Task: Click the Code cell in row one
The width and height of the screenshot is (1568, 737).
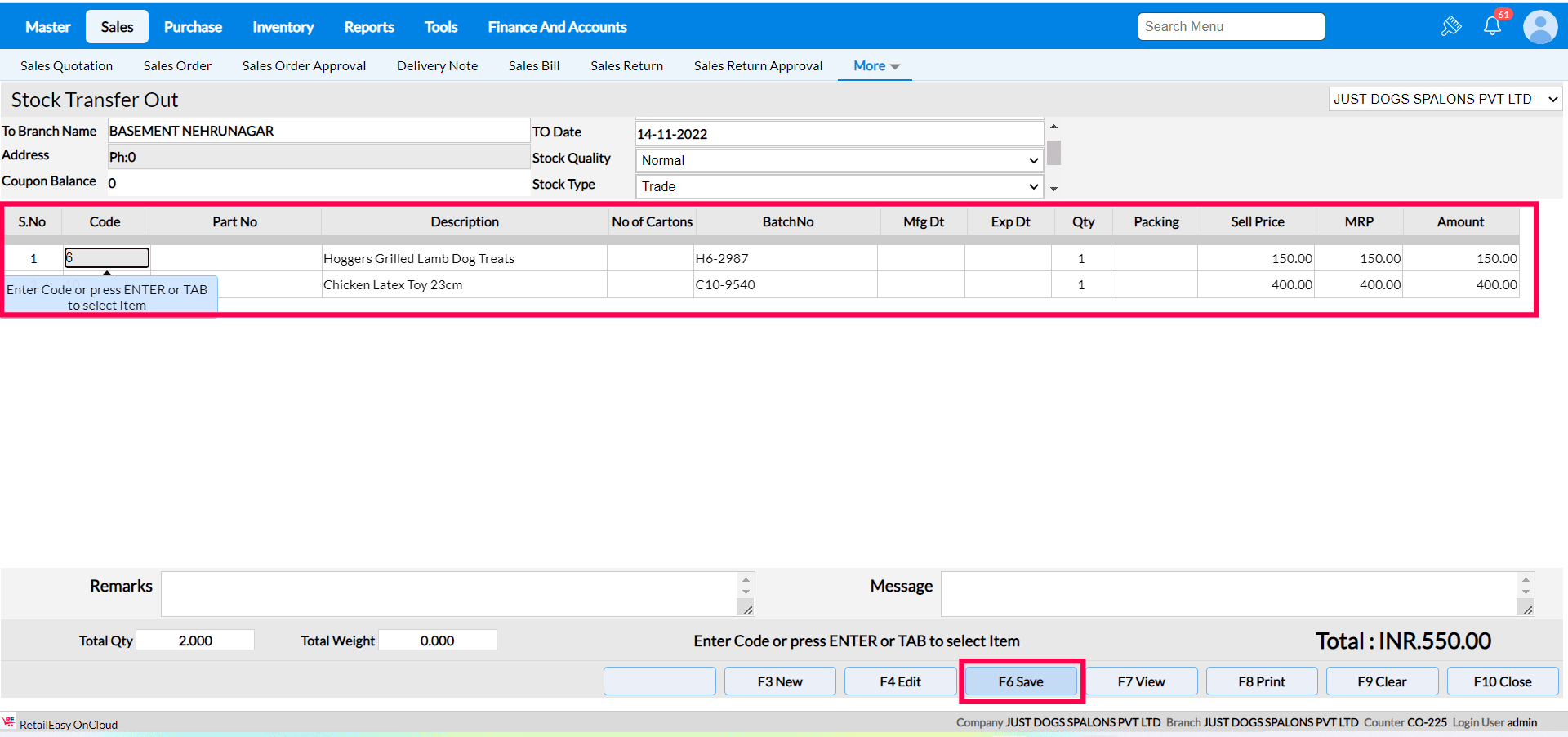Action: [107, 258]
